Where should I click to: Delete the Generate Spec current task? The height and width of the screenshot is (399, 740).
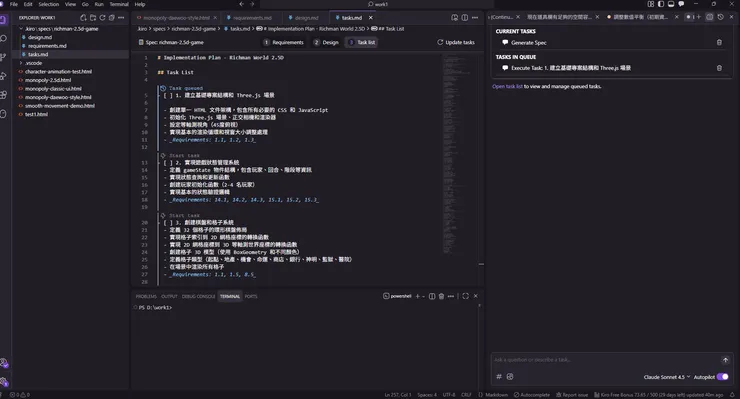click(719, 42)
